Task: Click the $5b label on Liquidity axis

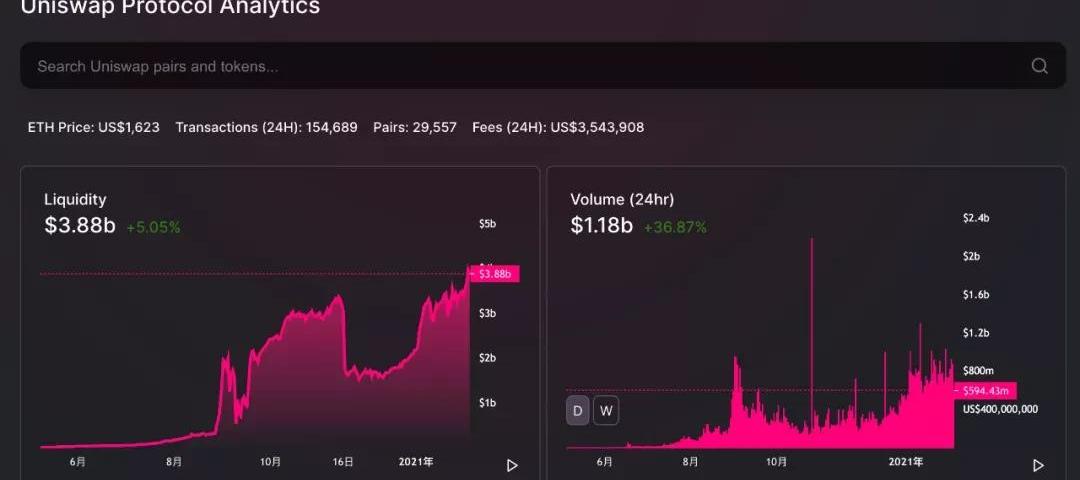Action: (x=488, y=224)
